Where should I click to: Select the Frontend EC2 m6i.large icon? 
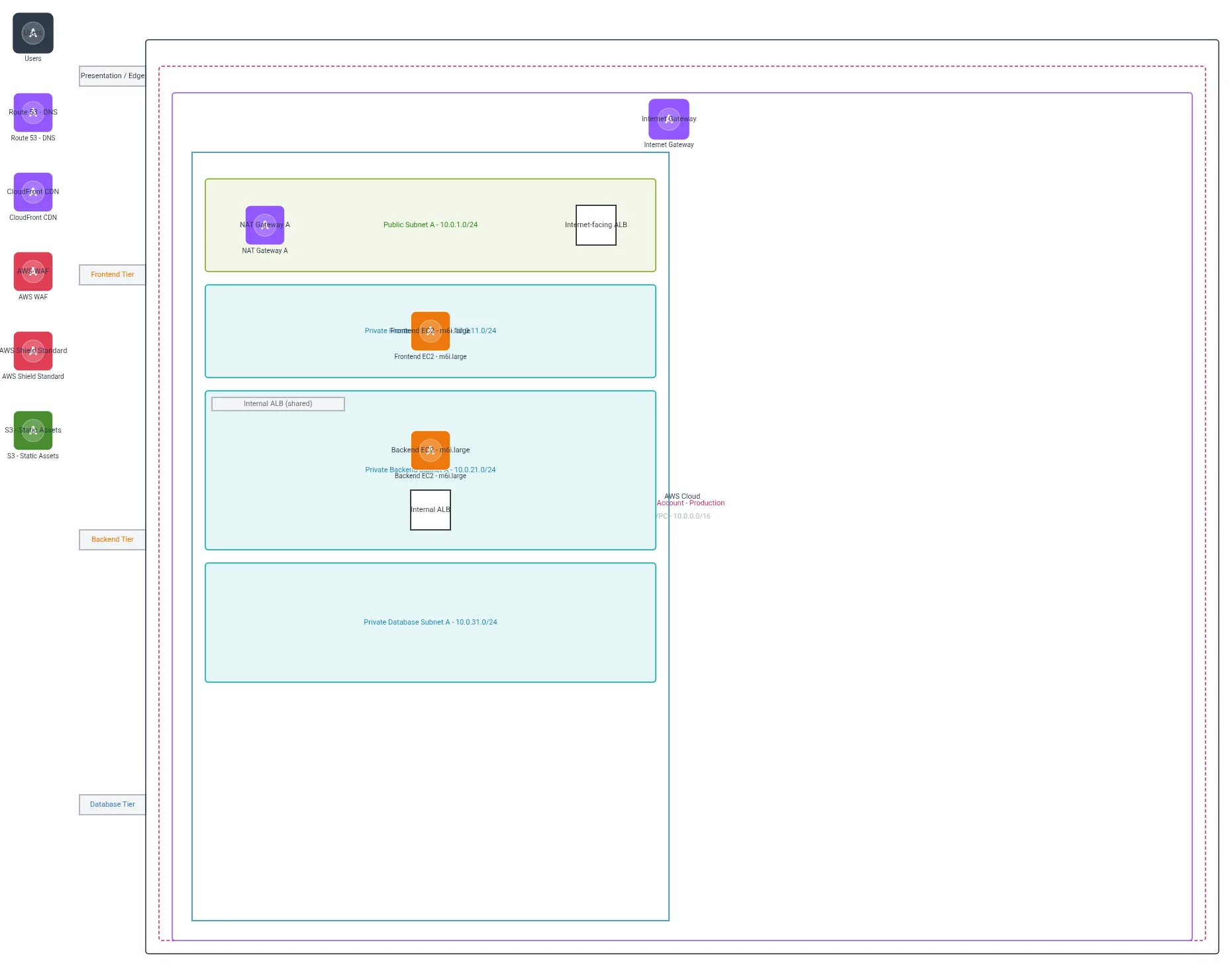pos(431,331)
